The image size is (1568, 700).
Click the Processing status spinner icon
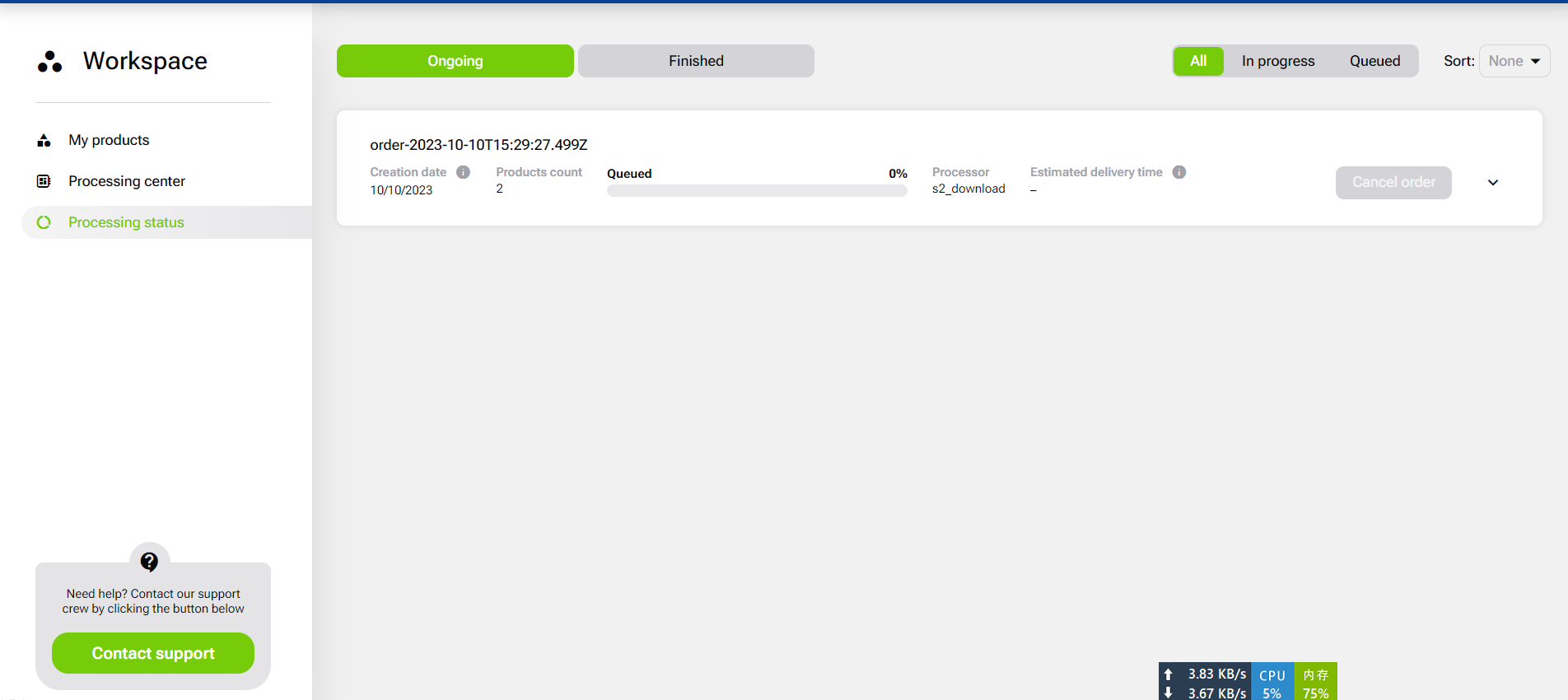(44, 222)
